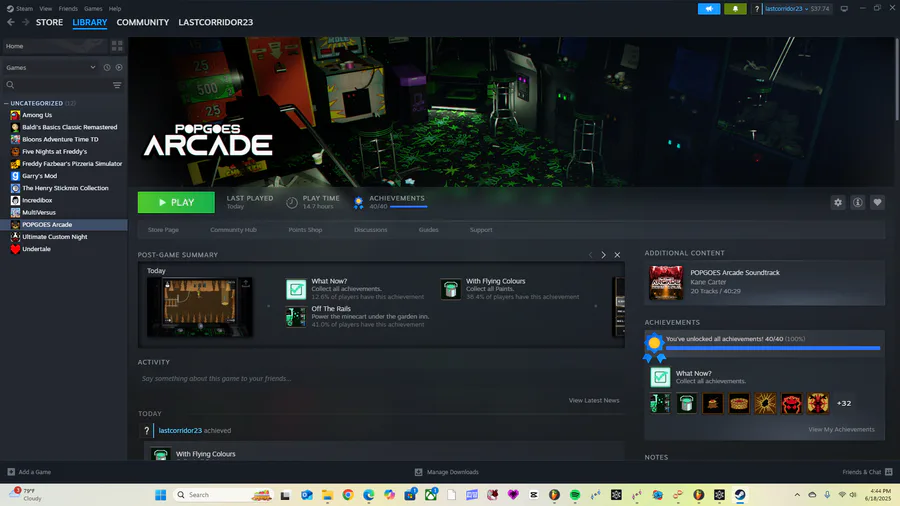Image resolution: width=900 pixels, height=506 pixels.
Task: Open File Explorer from the taskbar
Action: click(x=327, y=495)
